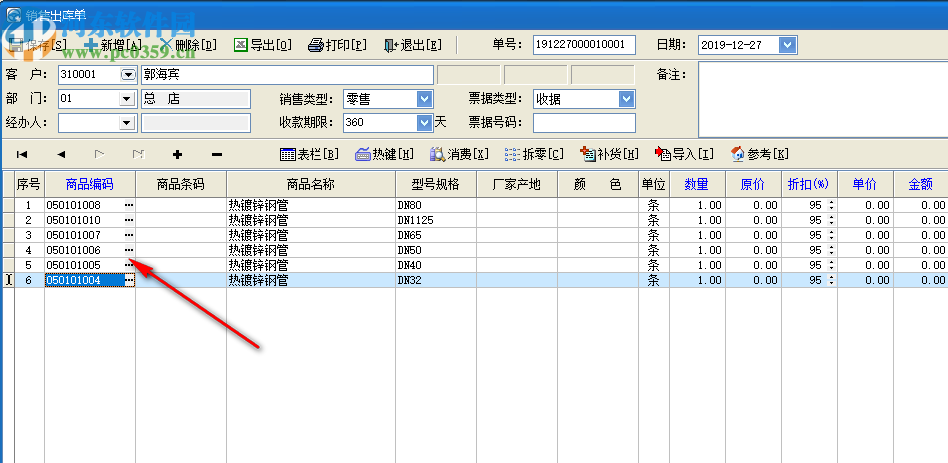
Task: Select the cell with spec DN65
Action: 437,235
